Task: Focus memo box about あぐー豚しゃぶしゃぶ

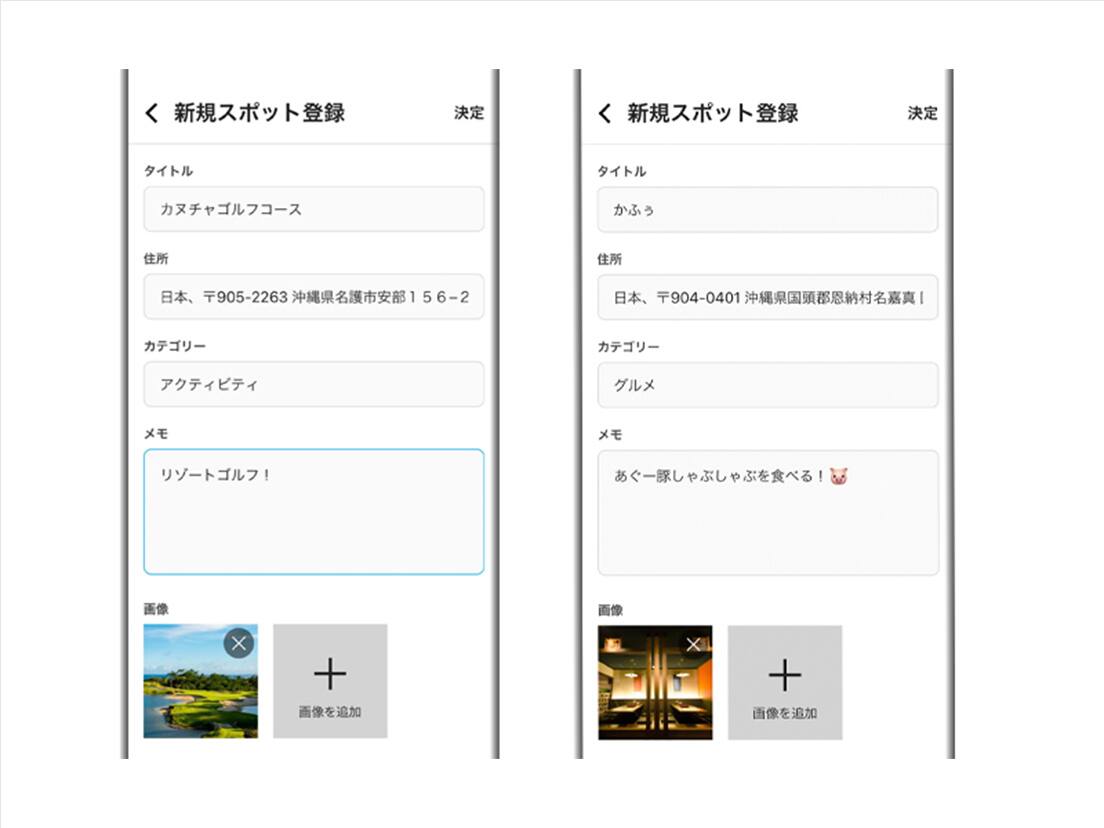Action: coord(767,513)
